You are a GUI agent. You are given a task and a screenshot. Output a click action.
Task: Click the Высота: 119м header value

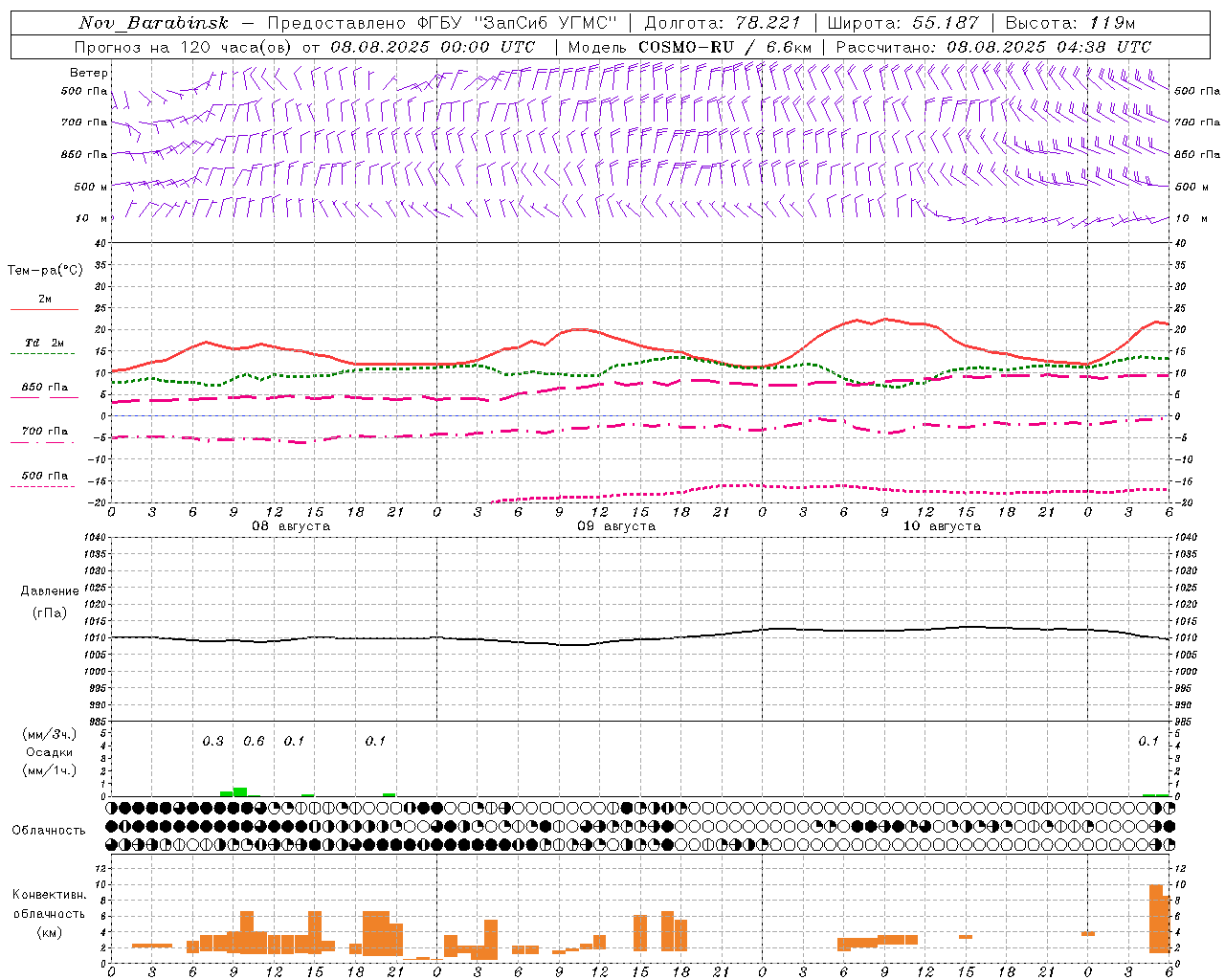pos(1070,23)
